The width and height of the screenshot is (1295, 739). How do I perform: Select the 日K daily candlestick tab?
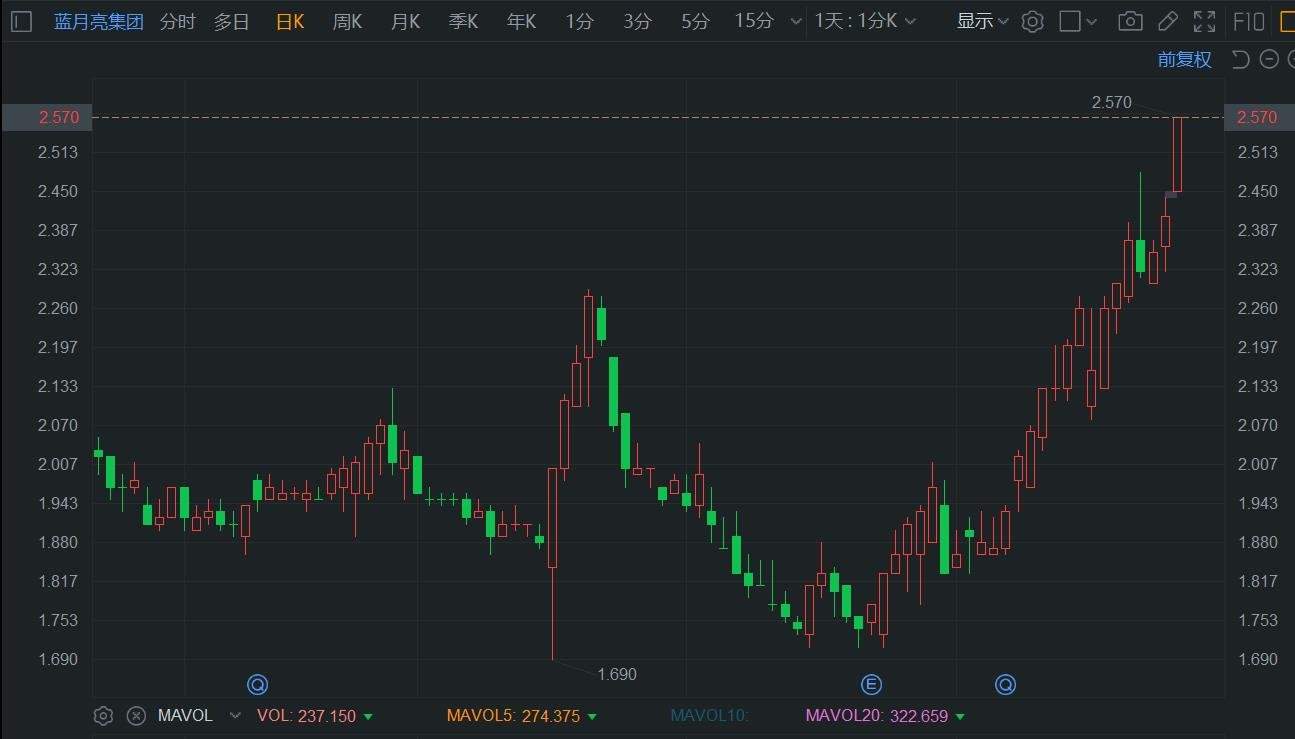coord(290,21)
